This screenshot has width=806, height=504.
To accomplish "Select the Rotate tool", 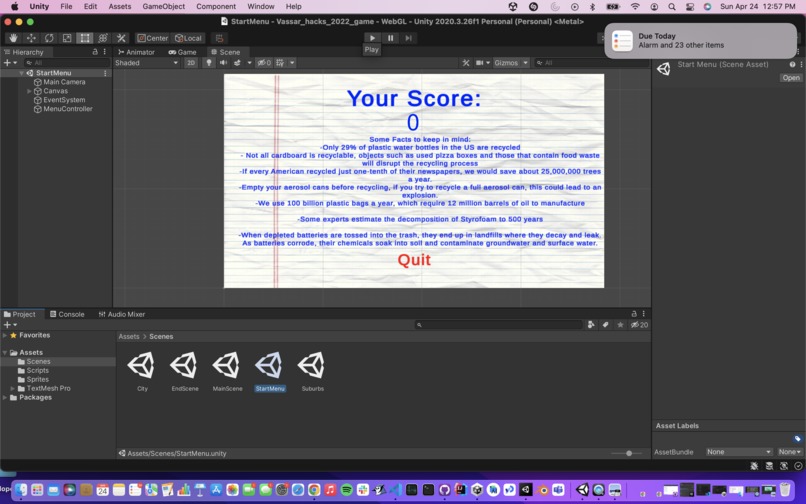I will tap(49, 38).
